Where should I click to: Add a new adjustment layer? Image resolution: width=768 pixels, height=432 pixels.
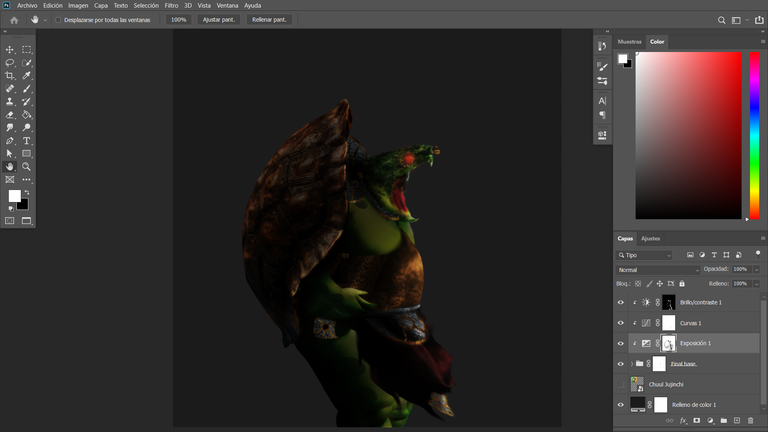coord(710,420)
